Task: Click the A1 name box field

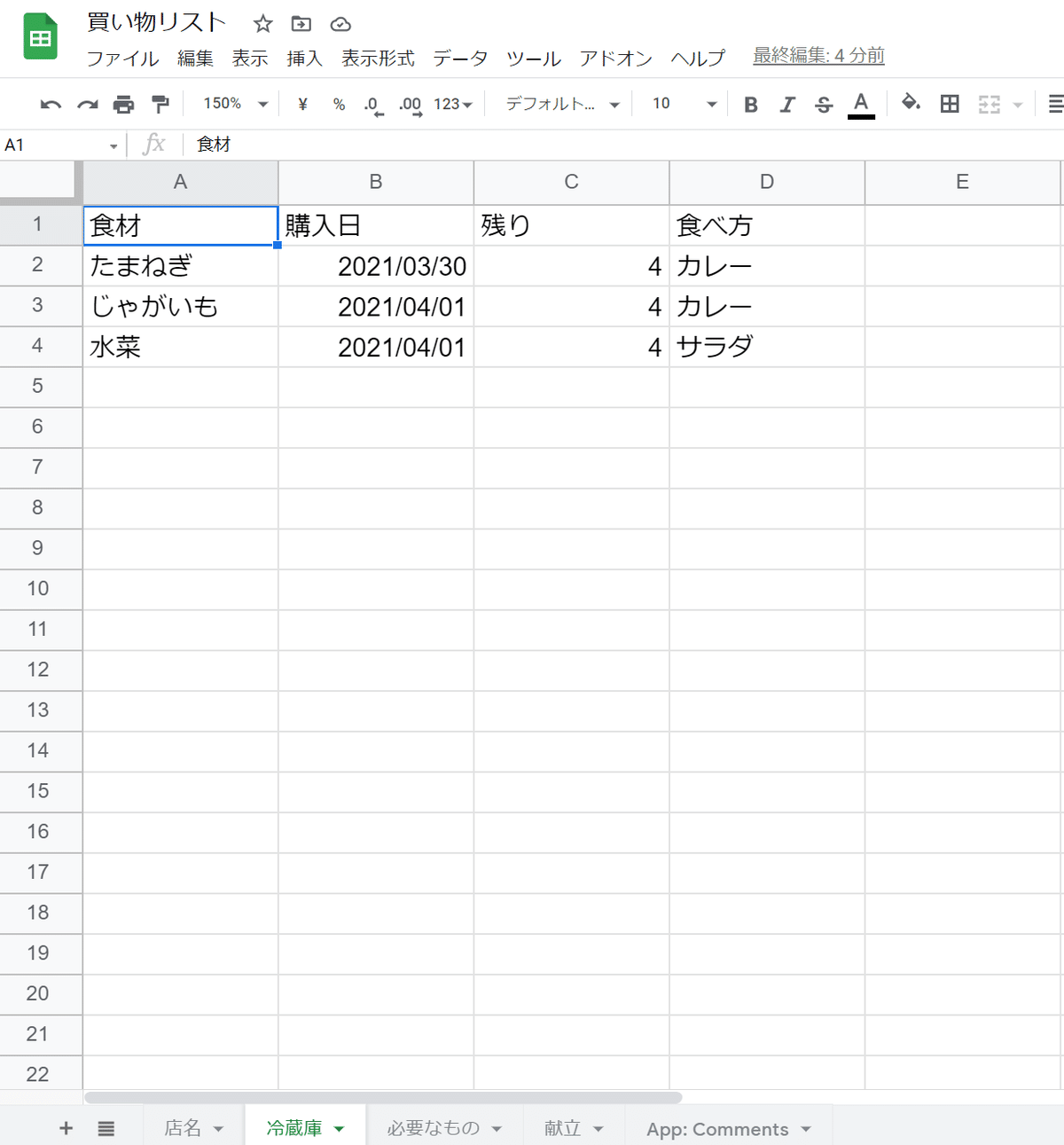Action: (53, 145)
